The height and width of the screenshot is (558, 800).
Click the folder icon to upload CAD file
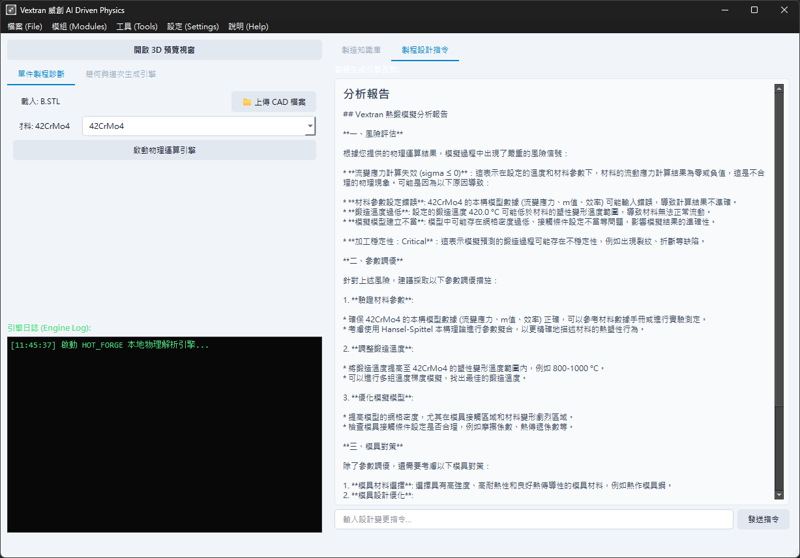pyautogui.click(x=247, y=102)
